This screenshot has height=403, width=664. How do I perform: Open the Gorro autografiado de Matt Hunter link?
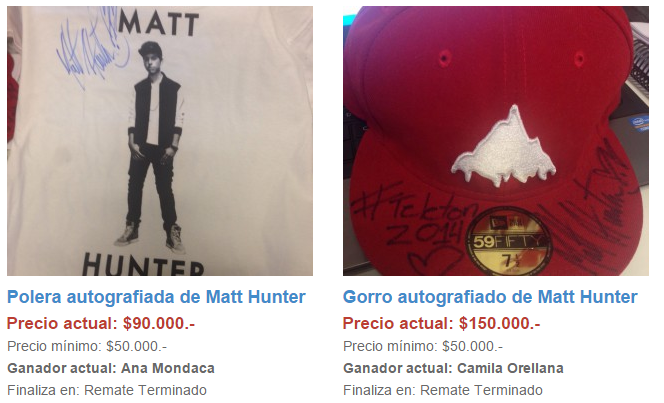coord(490,297)
